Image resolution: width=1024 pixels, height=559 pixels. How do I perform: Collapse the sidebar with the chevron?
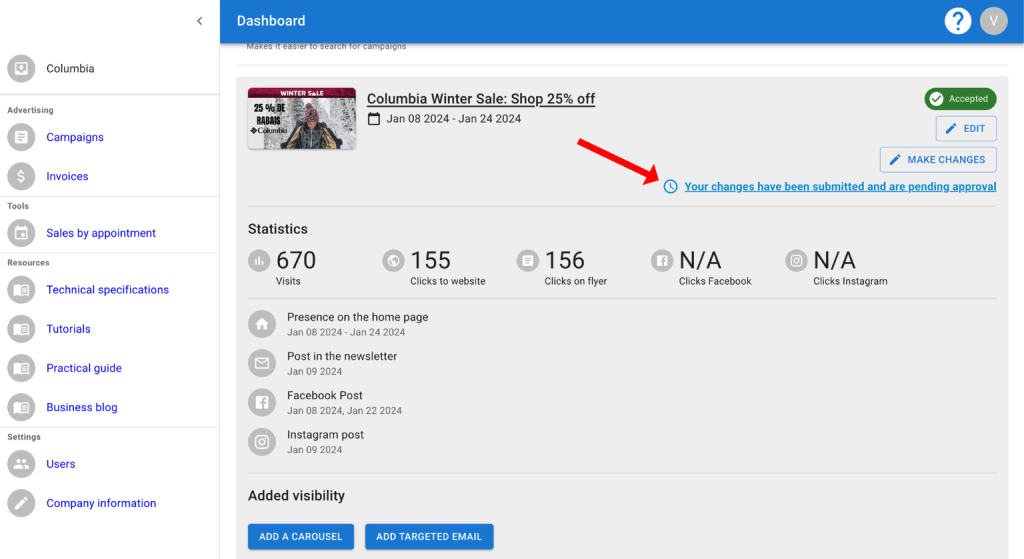tap(199, 21)
